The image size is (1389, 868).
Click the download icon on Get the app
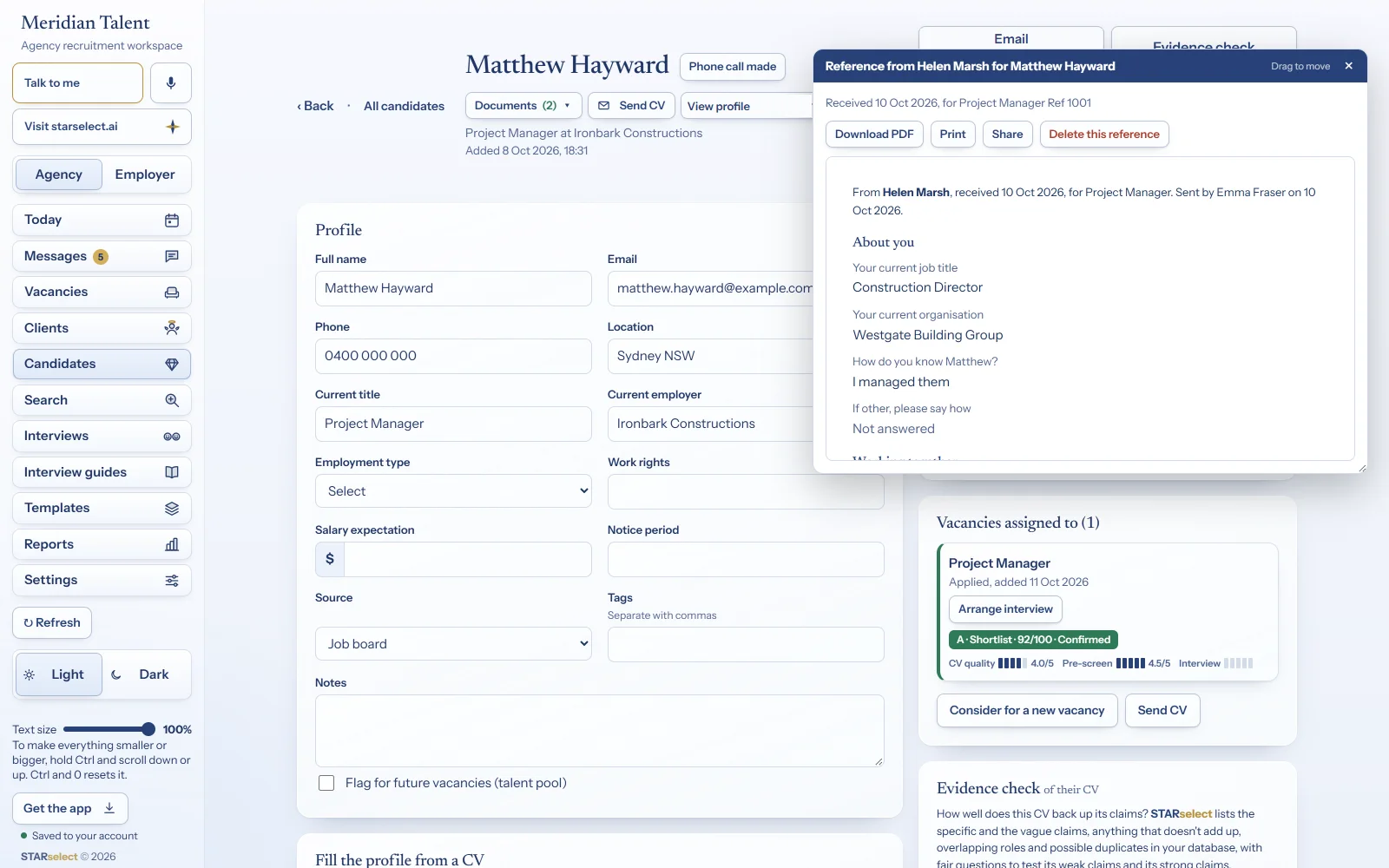pyautogui.click(x=109, y=808)
